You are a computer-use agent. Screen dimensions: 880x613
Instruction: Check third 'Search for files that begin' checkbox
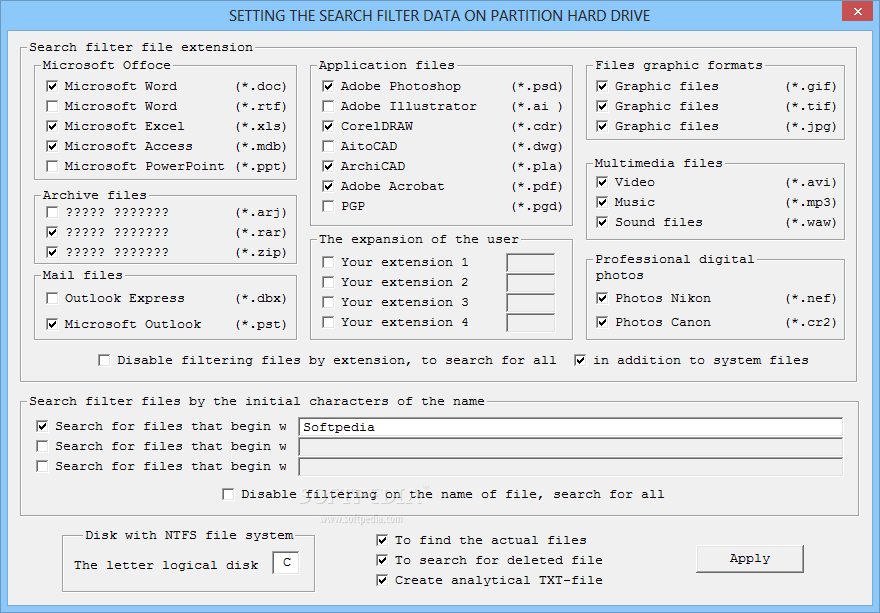tap(42, 466)
